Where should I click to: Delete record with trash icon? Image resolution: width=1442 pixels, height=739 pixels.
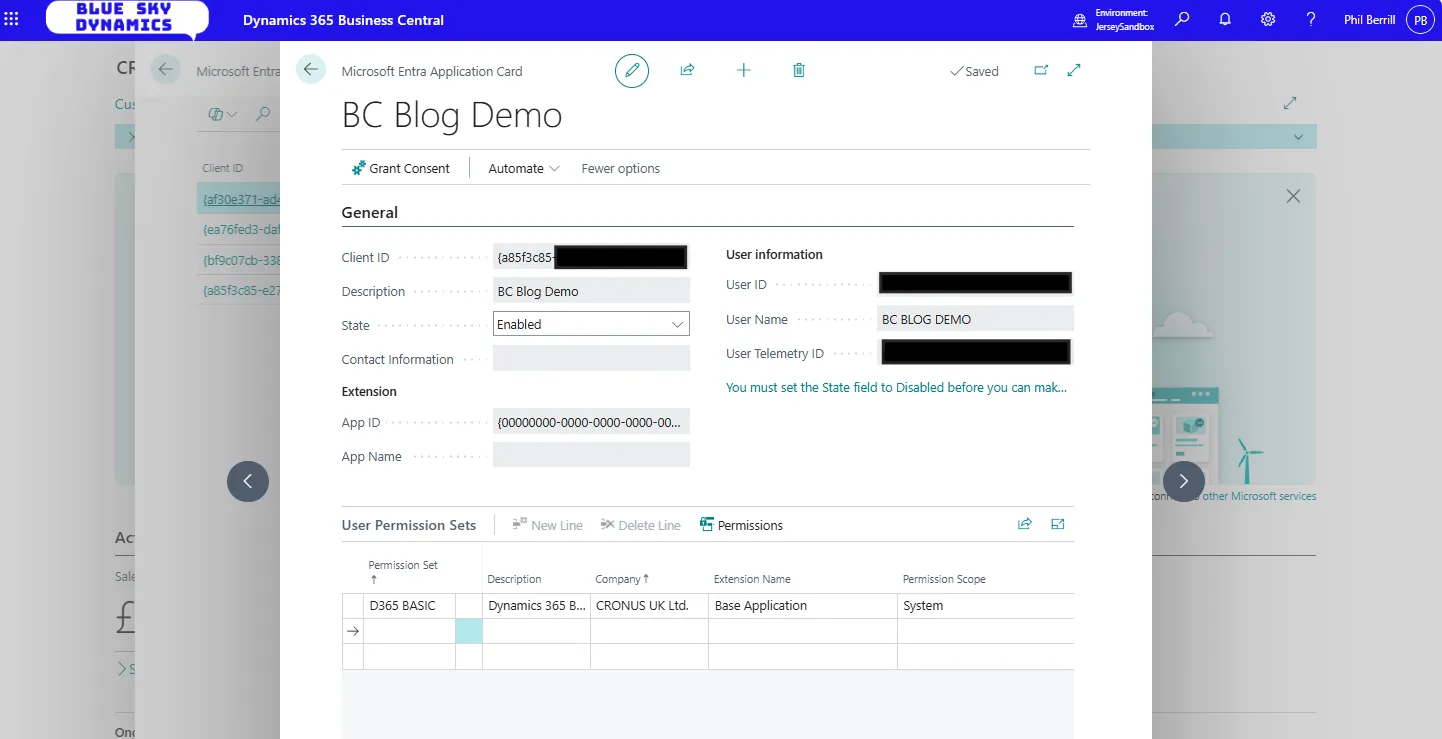(x=798, y=70)
